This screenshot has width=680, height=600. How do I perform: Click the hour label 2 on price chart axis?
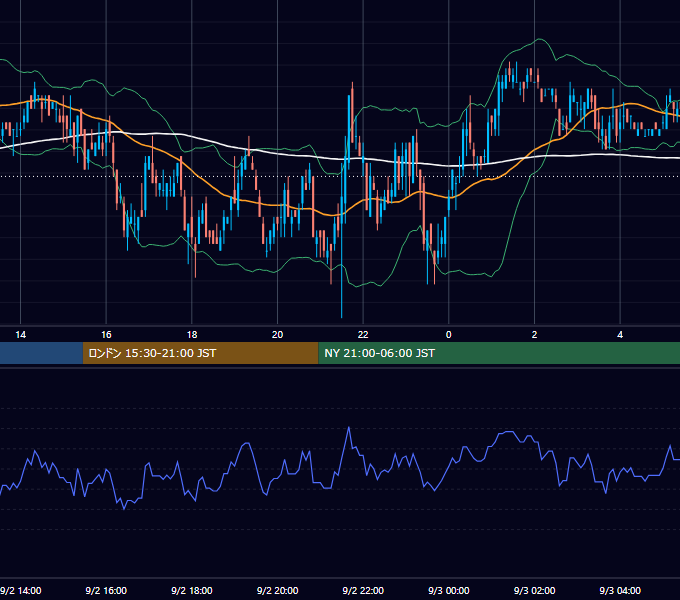coord(534,335)
